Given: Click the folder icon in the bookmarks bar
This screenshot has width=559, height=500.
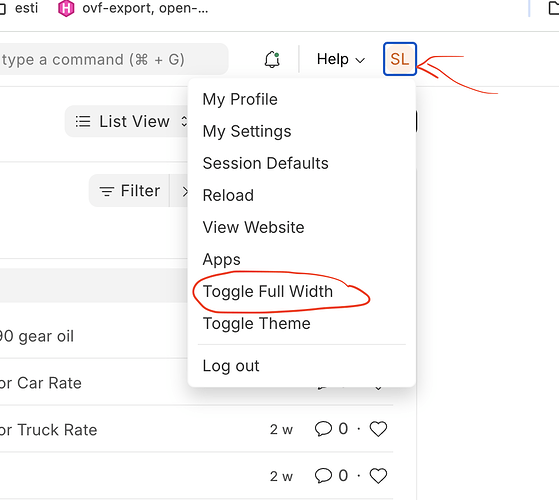Looking at the screenshot, I should pos(553,8).
